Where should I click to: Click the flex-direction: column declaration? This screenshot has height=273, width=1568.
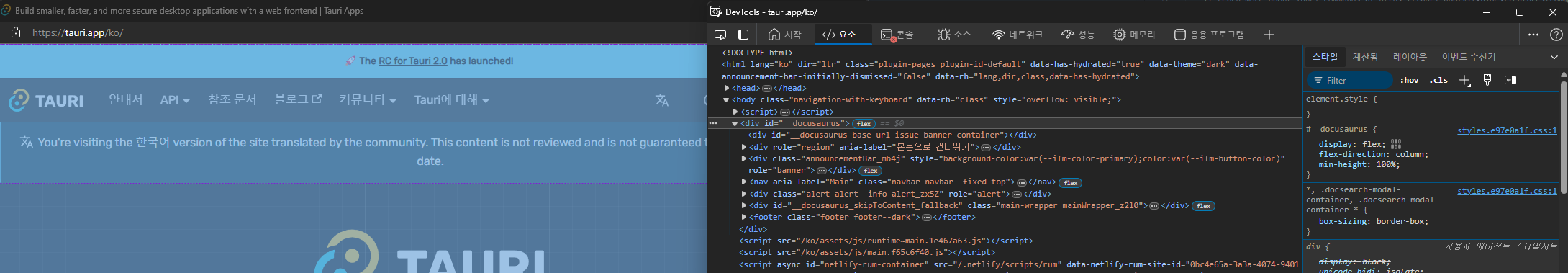click(x=1373, y=154)
